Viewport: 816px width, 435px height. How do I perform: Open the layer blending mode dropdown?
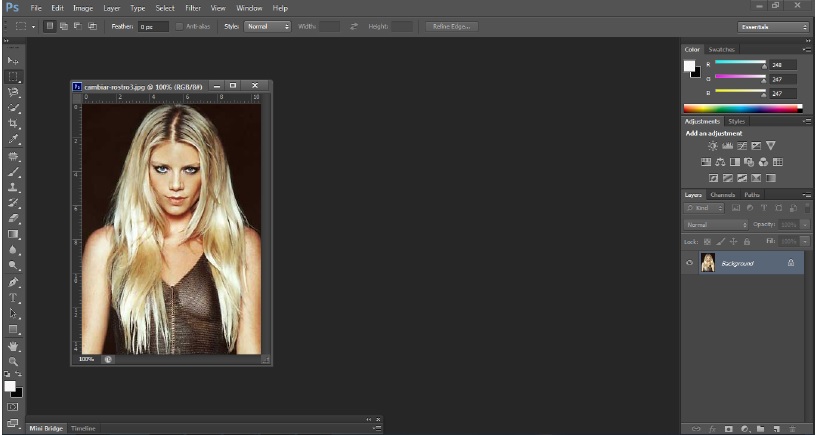click(716, 225)
